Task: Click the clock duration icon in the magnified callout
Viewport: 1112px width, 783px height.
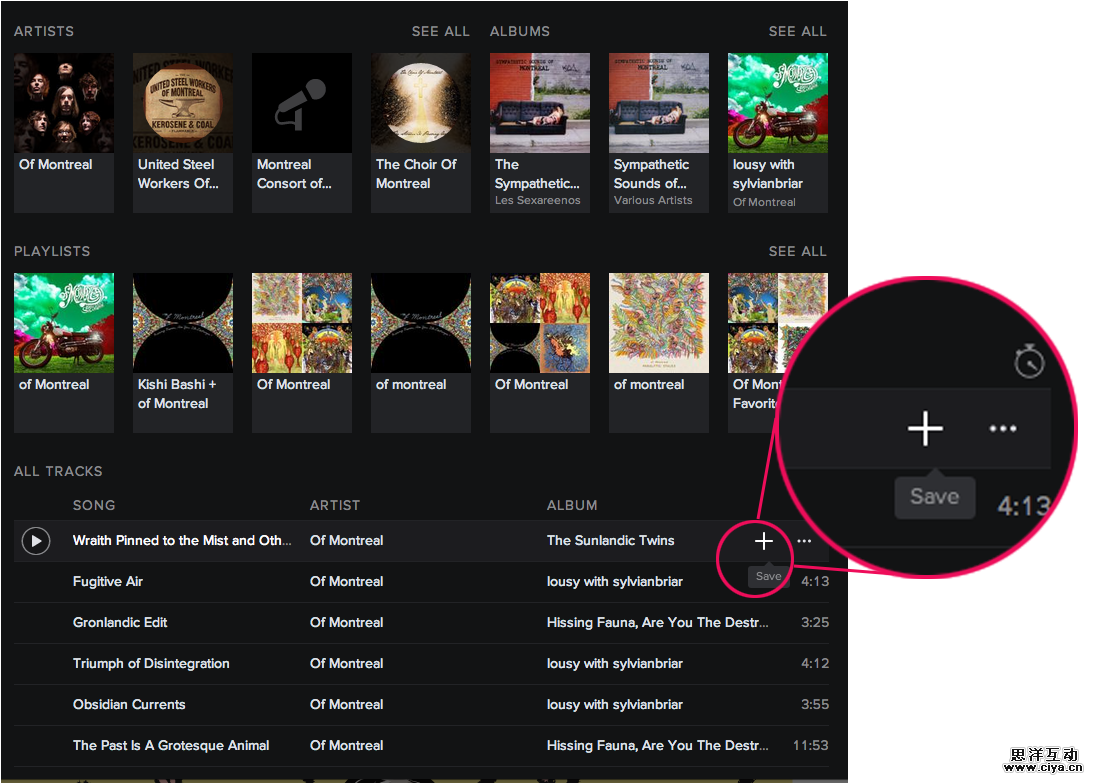Action: click(1028, 364)
